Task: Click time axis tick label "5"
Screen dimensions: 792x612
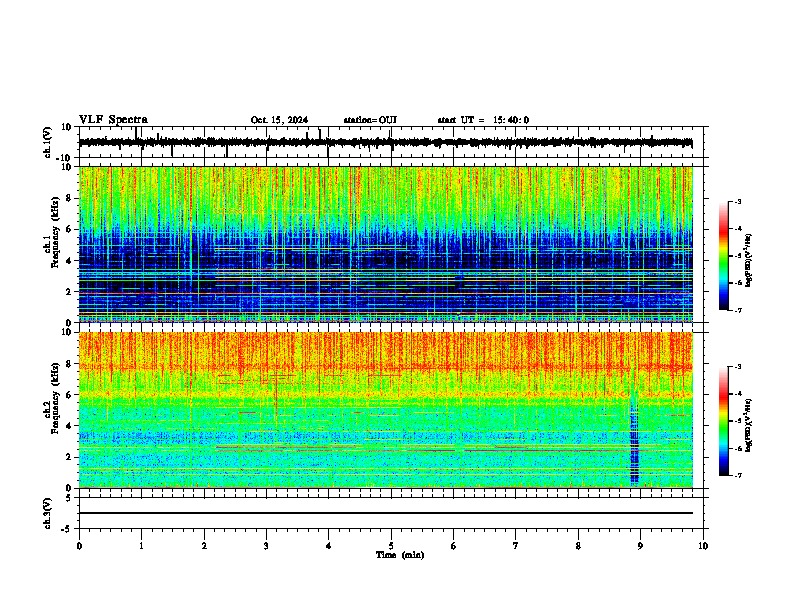Action: tap(391, 546)
